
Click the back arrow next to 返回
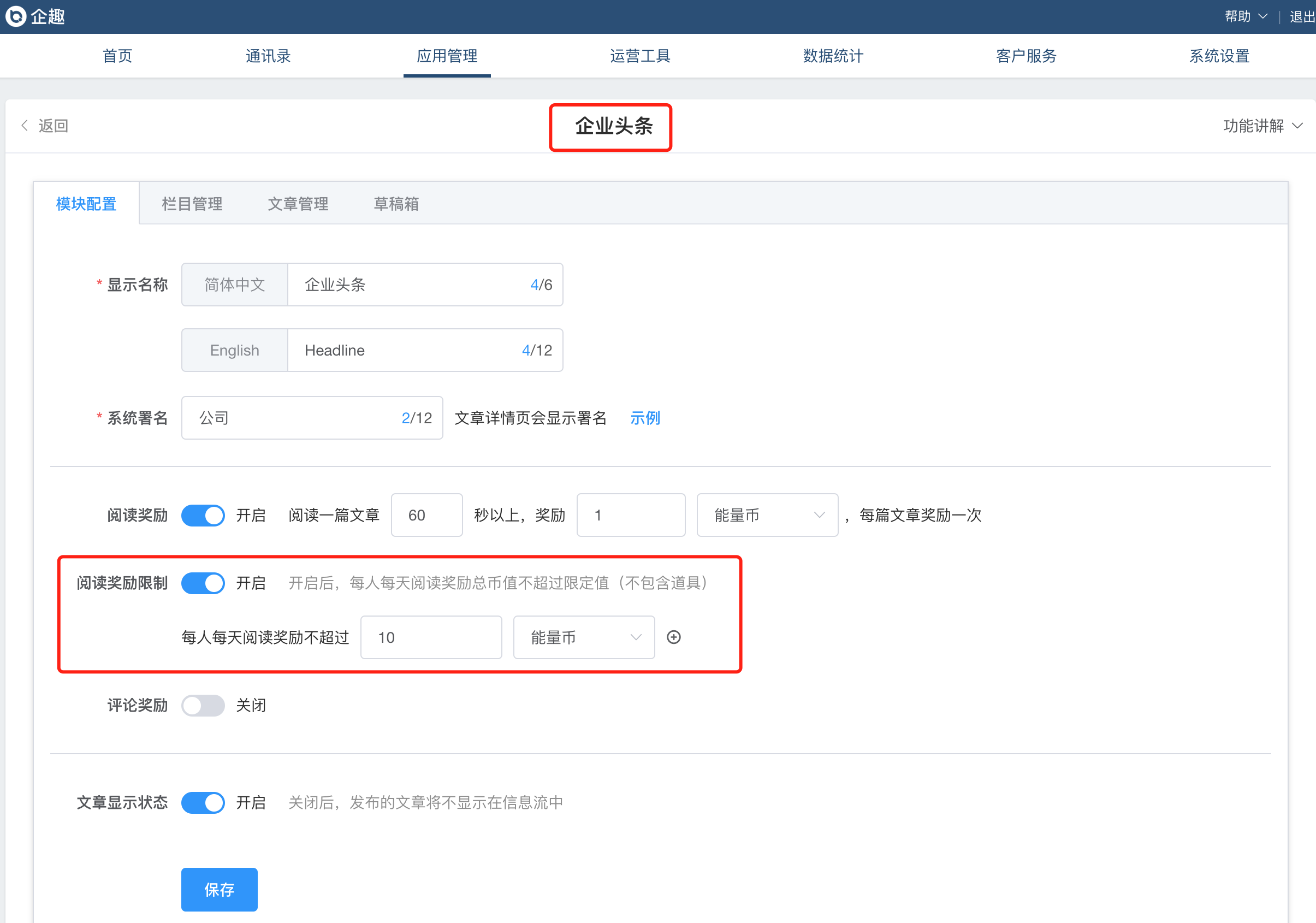coord(25,126)
